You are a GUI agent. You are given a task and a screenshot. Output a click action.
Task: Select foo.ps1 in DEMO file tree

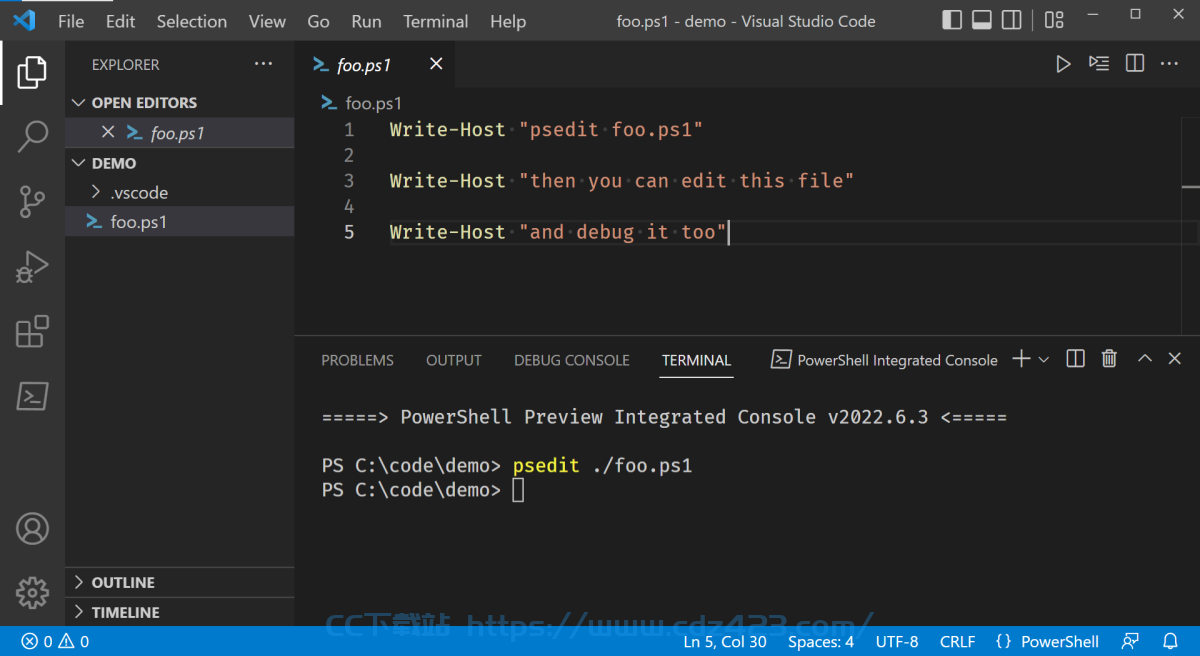pyautogui.click(x=180, y=222)
